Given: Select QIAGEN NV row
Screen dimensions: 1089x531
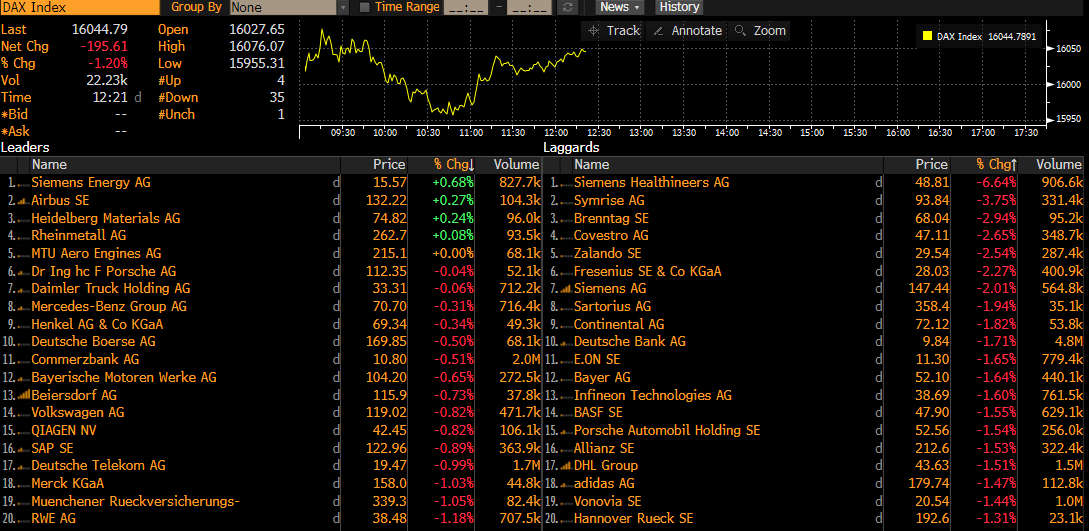Looking at the screenshot, I should (x=271, y=430).
